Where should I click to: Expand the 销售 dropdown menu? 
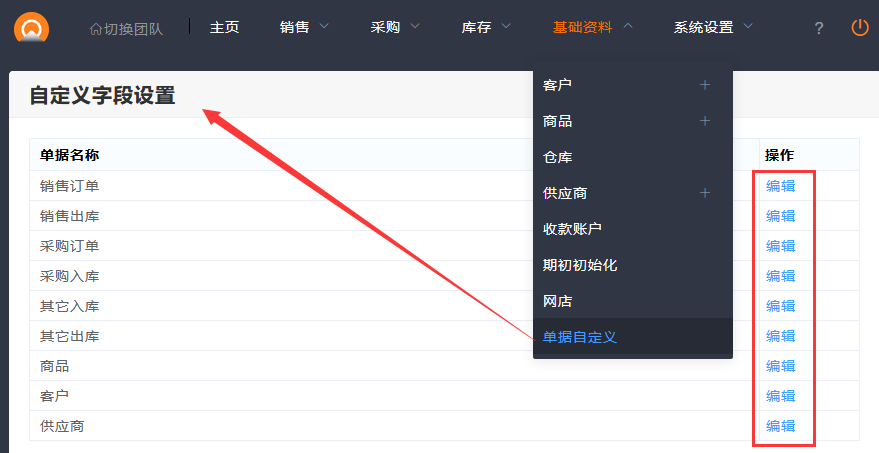pyautogui.click(x=304, y=28)
